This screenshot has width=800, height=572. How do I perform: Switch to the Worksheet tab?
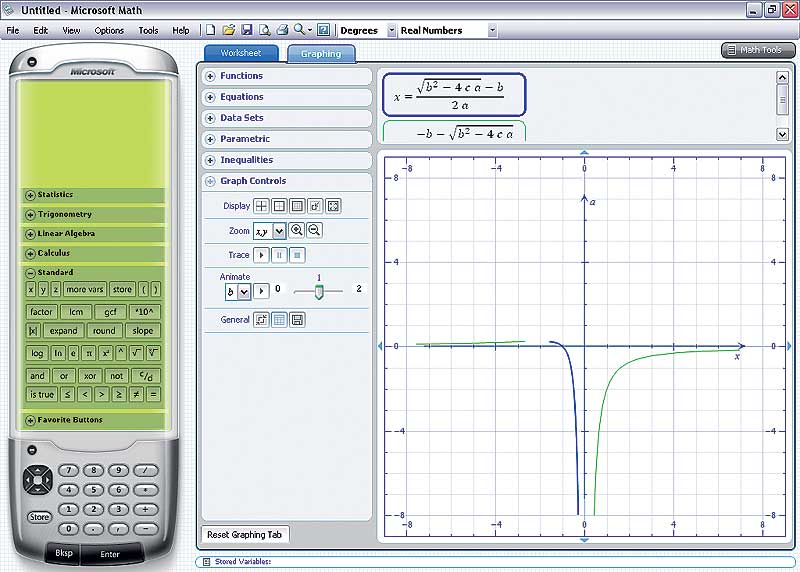(x=241, y=53)
